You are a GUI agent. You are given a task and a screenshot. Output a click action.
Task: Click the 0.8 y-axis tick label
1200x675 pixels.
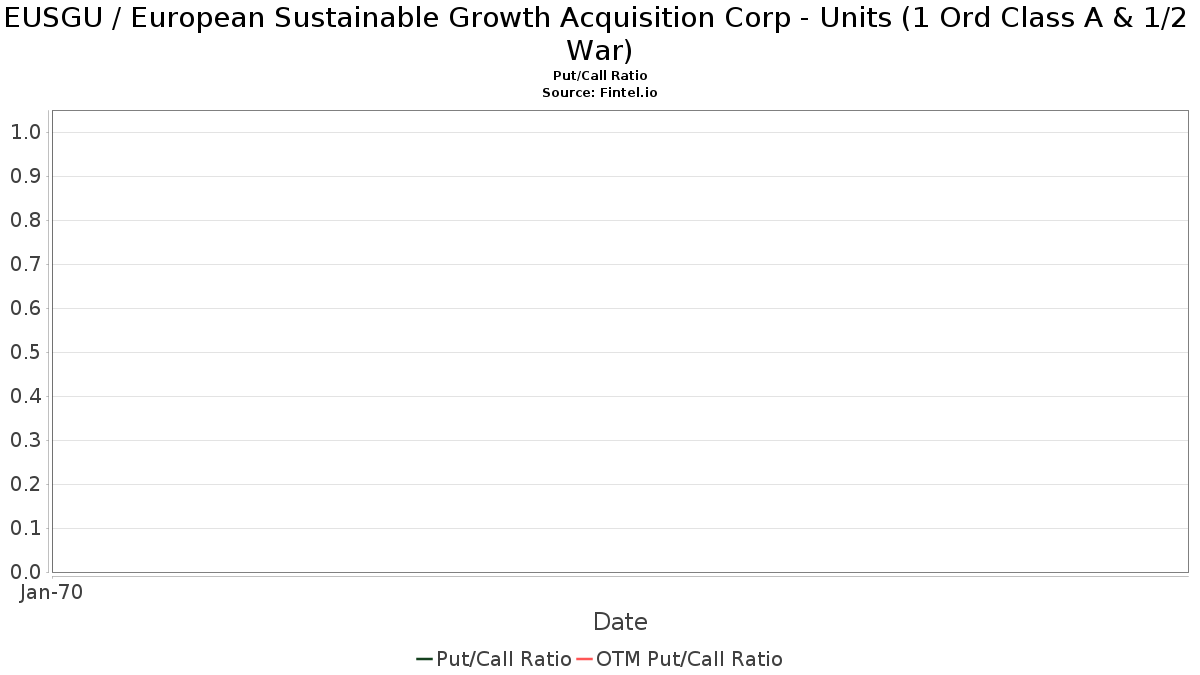pos(26,220)
